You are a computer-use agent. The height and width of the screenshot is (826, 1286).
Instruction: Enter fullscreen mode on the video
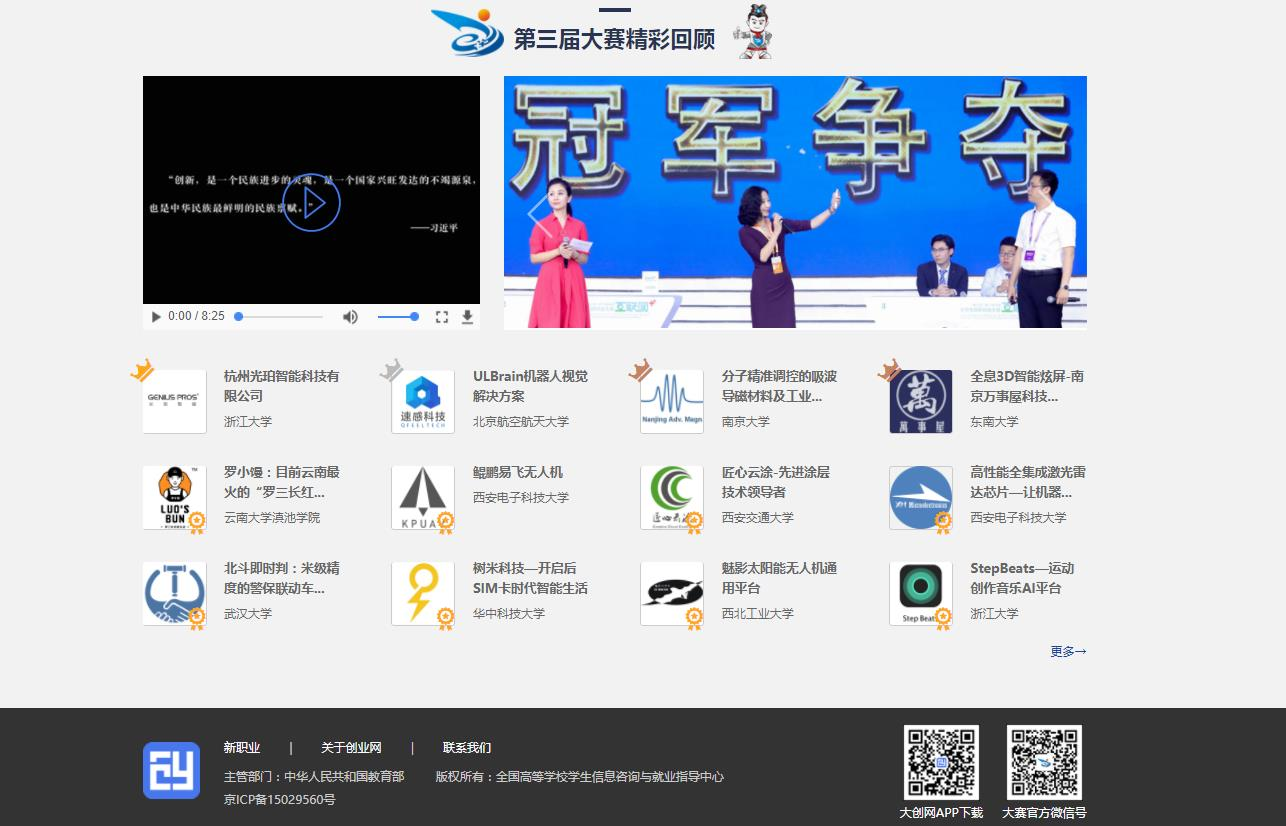442,317
